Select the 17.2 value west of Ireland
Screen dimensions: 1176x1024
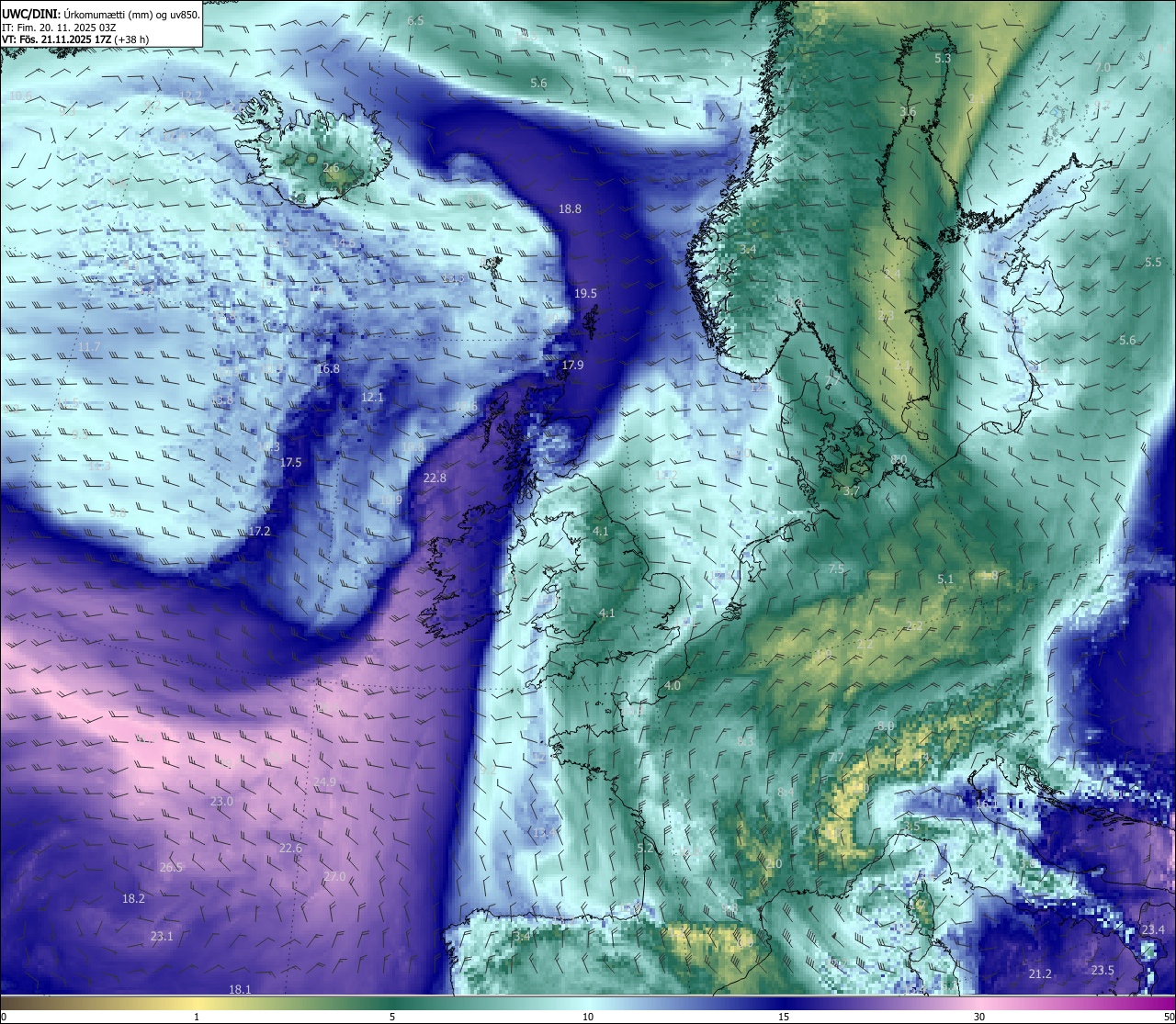[260, 531]
